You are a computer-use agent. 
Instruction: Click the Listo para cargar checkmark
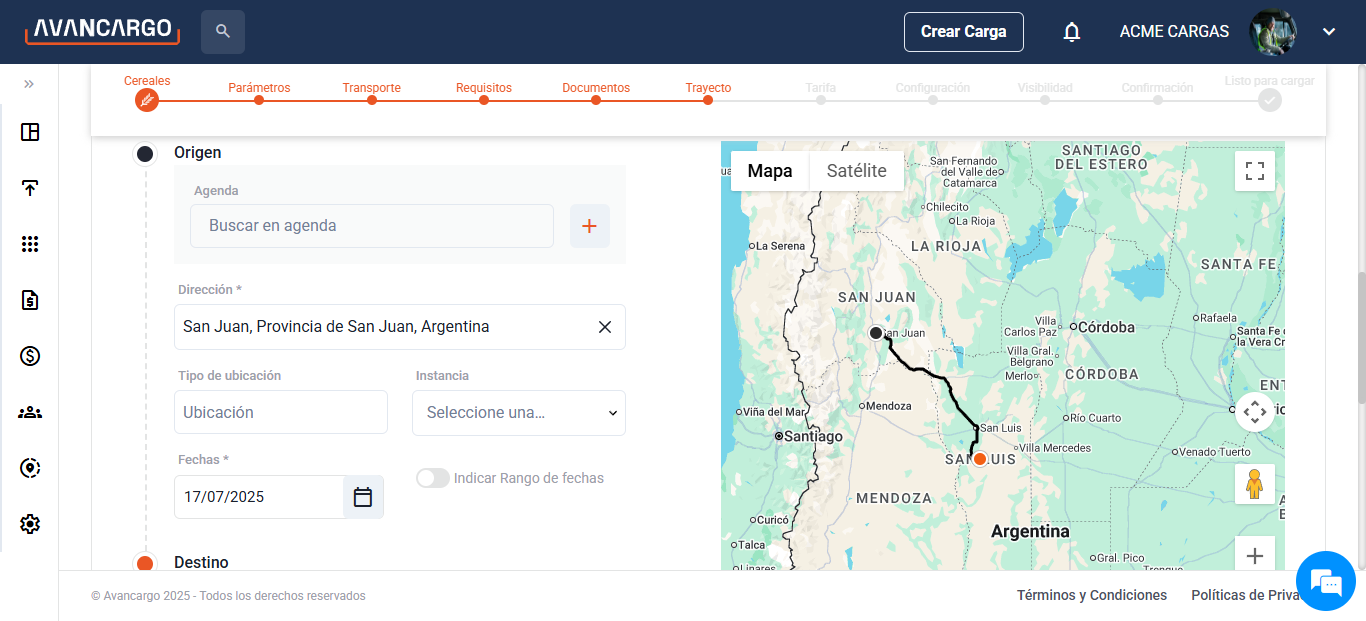(x=1270, y=100)
